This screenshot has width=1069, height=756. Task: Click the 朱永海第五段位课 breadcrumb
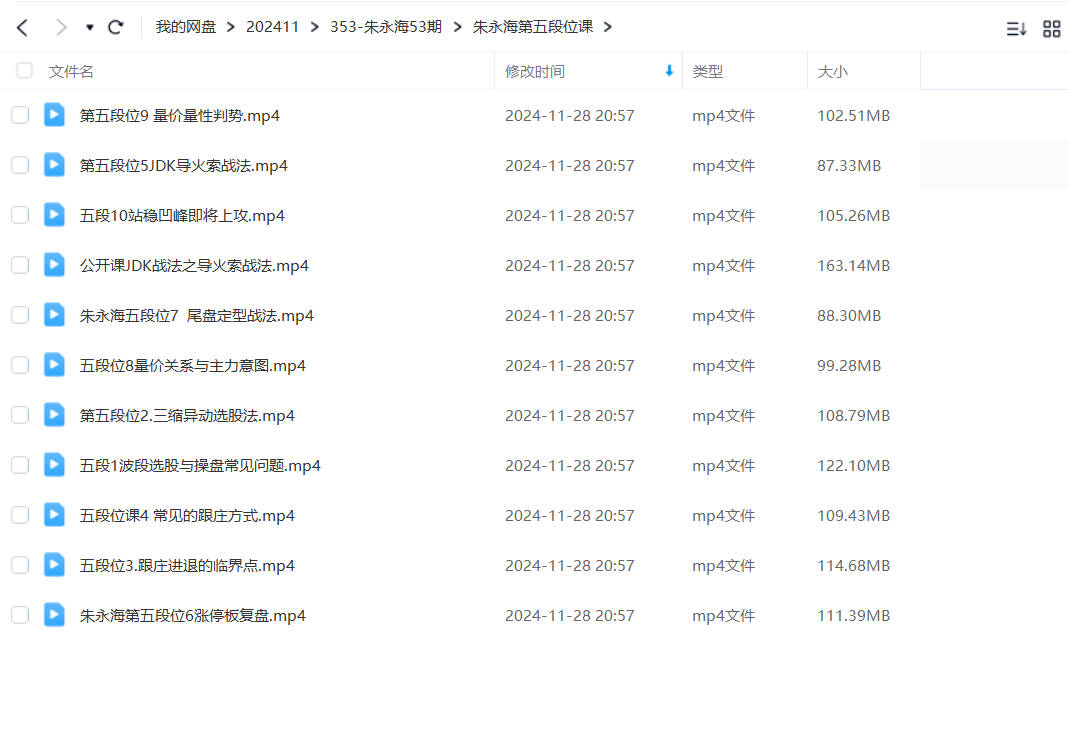(x=532, y=27)
